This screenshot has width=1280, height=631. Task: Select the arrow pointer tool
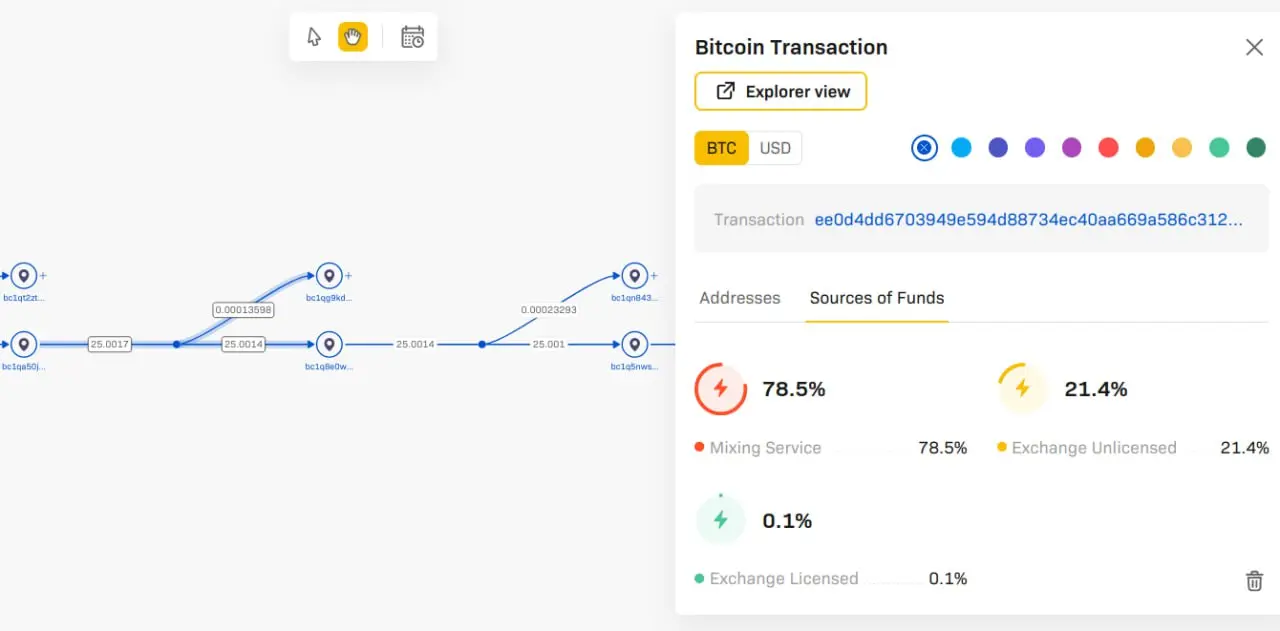coord(314,37)
